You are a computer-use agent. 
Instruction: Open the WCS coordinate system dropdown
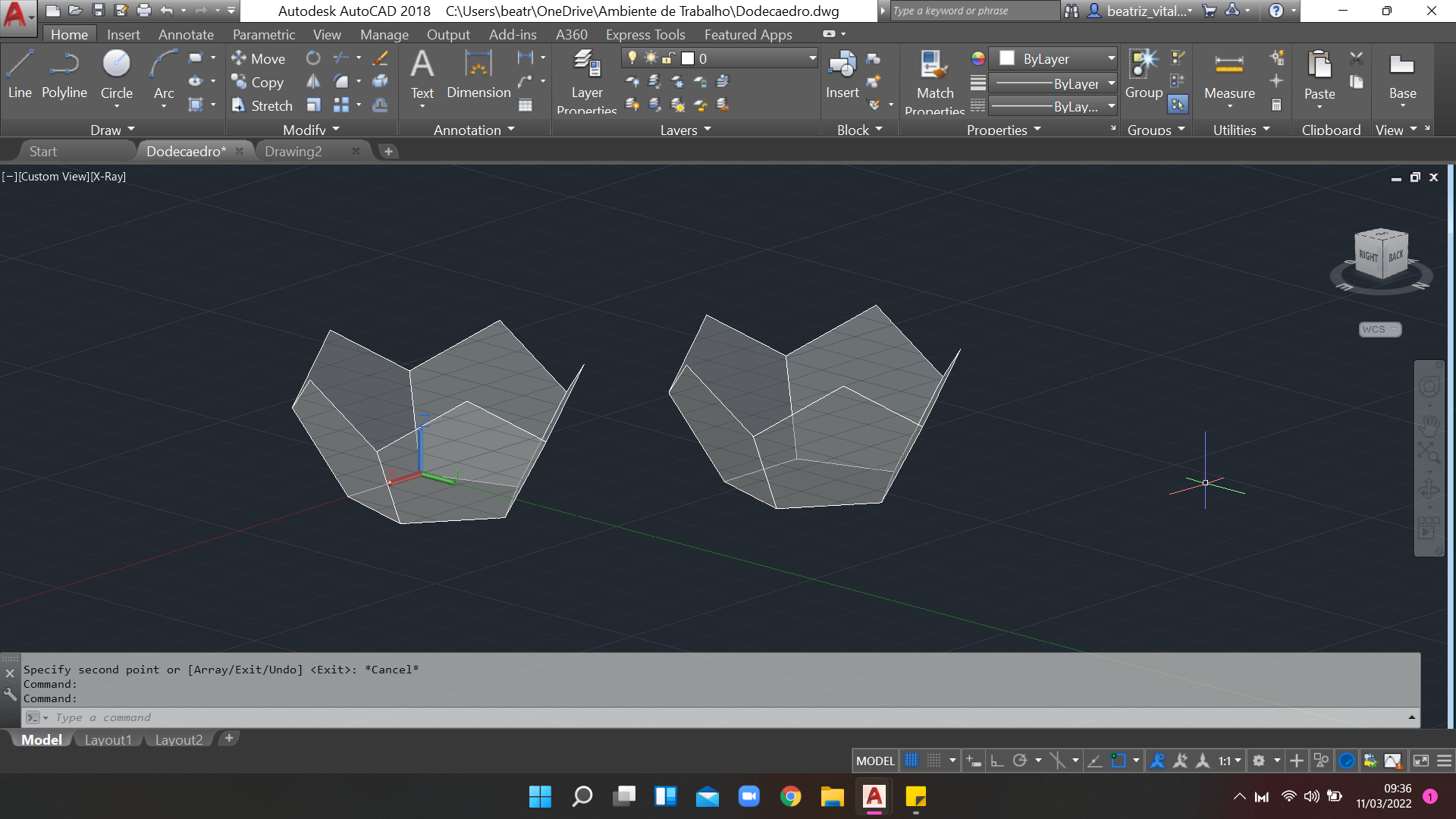click(x=1379, y=329)
